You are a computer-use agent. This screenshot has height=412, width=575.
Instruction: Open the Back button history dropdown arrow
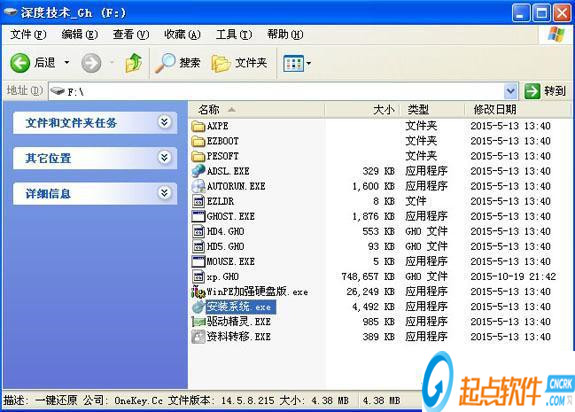pyautogui.click(x=67, y=63)
